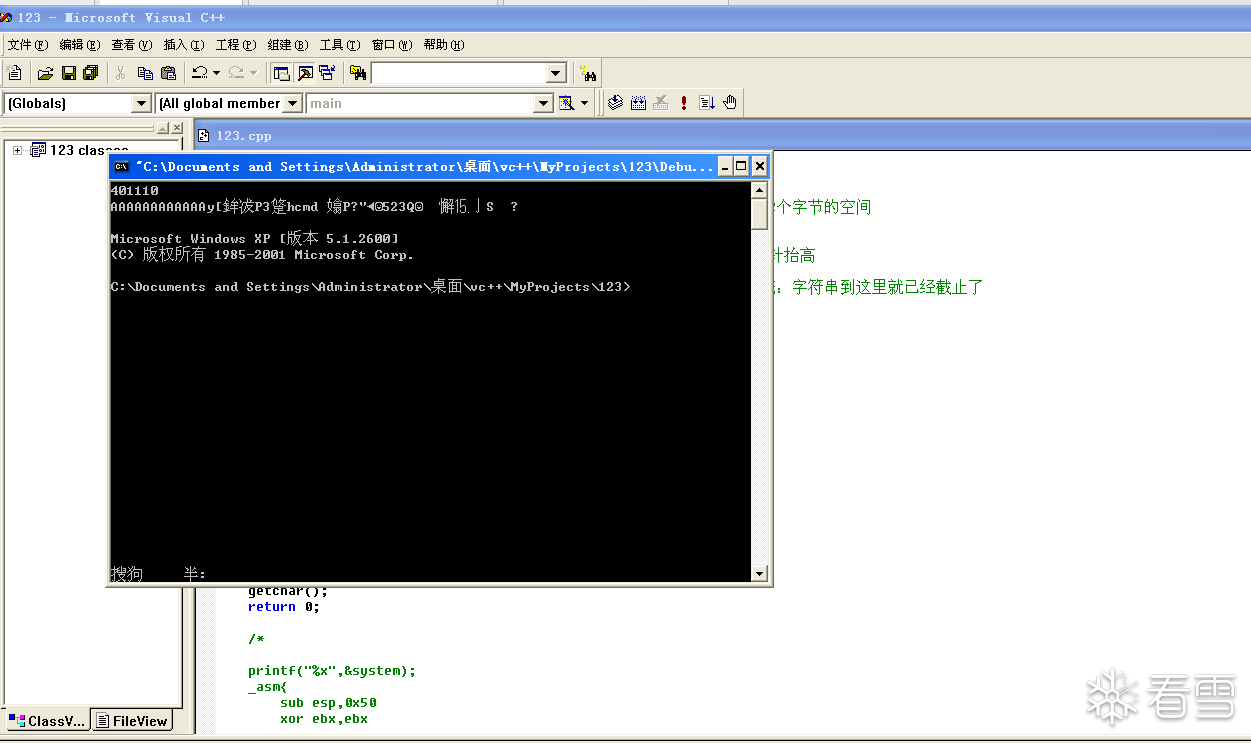The height and width of the screenshot is (743, 1251).
Task: Click the WizardBar actions icon
Action: 567,103
